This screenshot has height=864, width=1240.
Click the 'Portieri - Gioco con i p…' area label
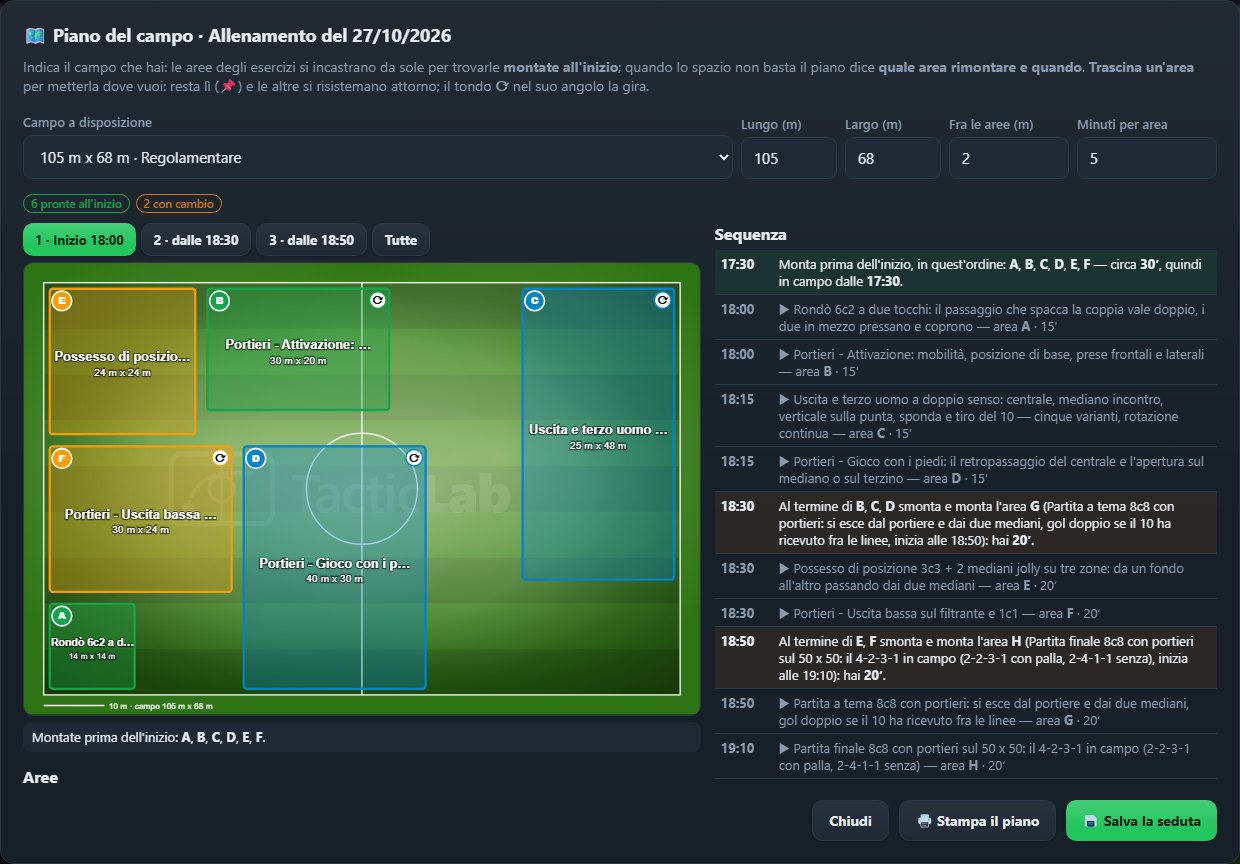(x=335, y=564)
